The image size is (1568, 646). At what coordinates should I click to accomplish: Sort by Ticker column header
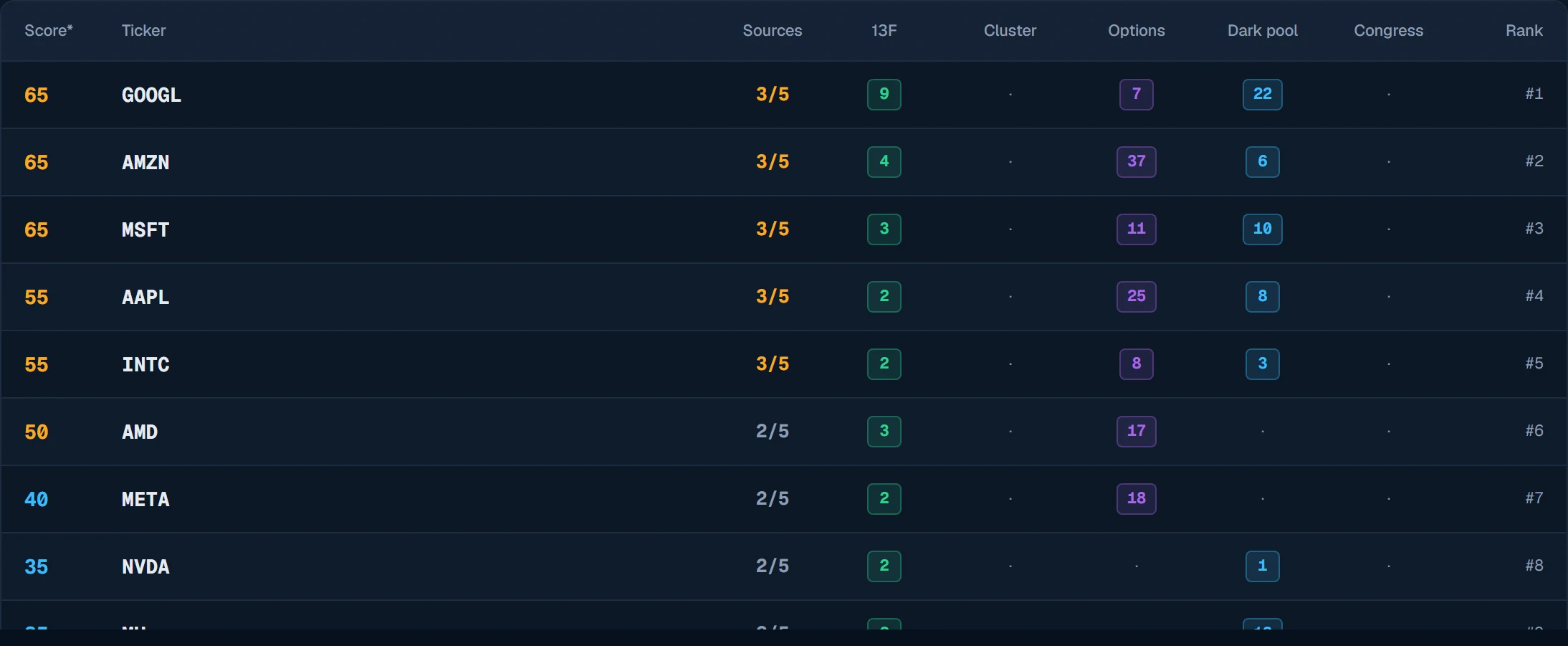(143, 30)
